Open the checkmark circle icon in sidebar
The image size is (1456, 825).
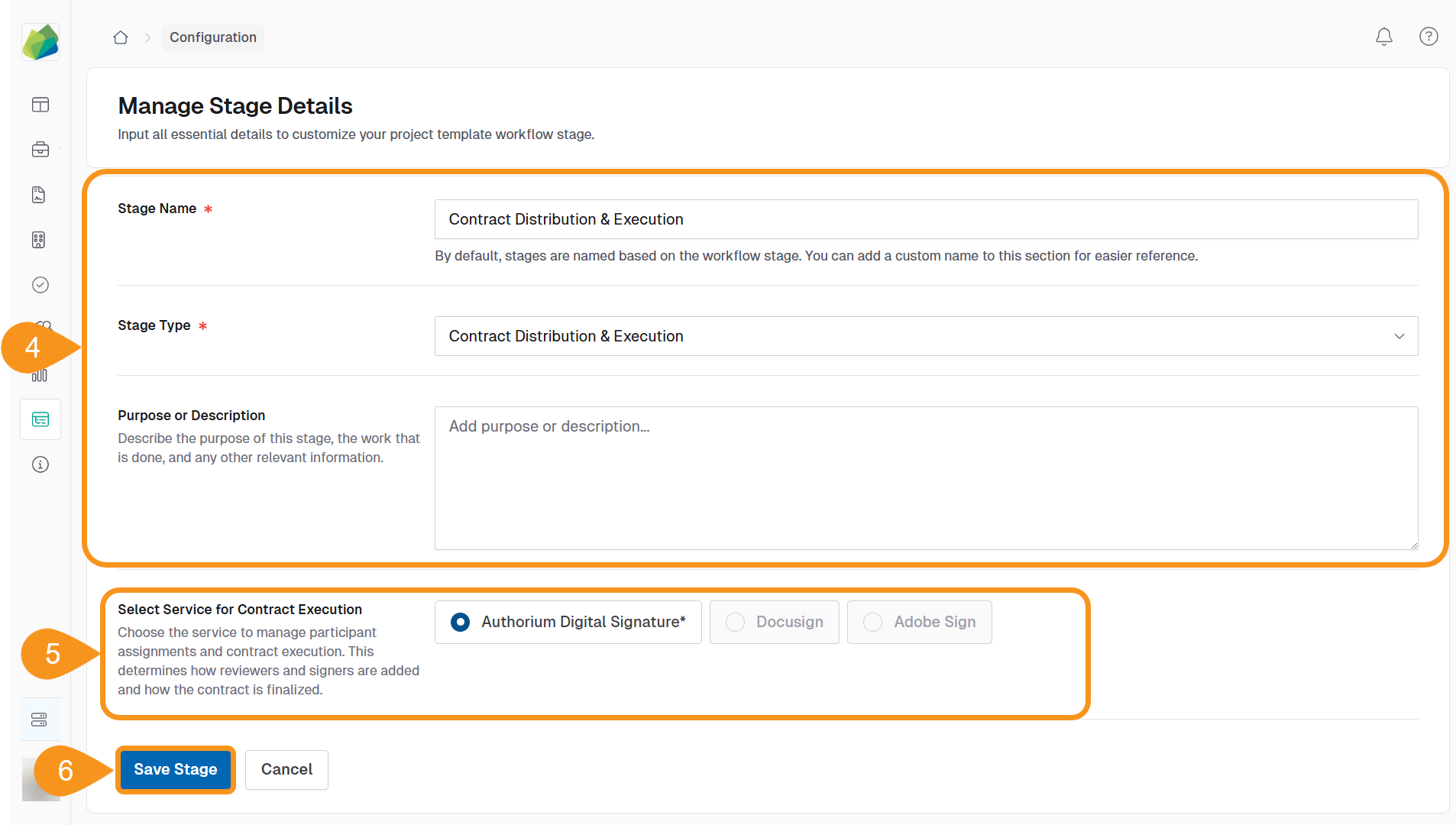click(x=40, y=285)
